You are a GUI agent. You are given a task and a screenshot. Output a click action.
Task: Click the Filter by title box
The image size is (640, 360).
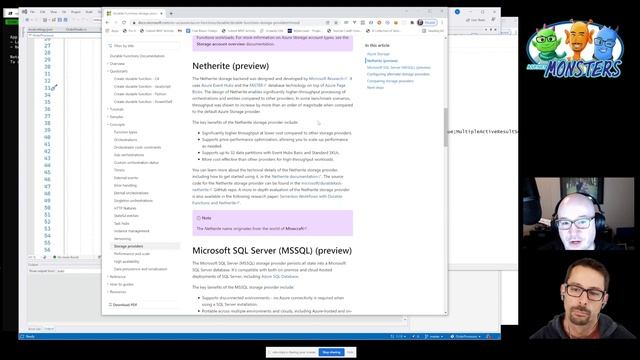143,46
